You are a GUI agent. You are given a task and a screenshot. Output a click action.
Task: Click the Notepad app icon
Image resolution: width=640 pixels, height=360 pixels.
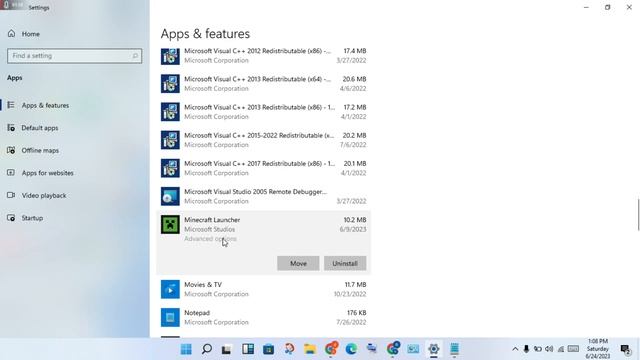point(170,318)
